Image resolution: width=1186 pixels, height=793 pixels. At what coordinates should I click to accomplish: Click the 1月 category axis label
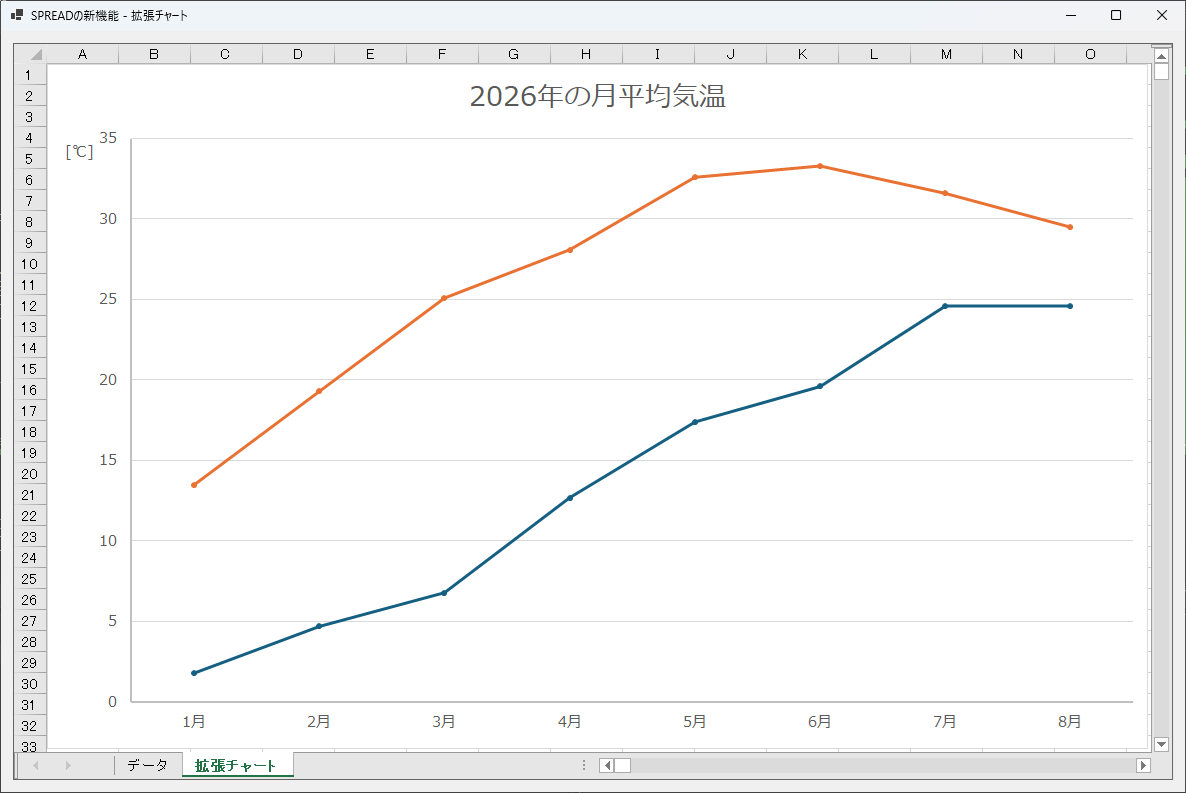(x=194, y=722)
